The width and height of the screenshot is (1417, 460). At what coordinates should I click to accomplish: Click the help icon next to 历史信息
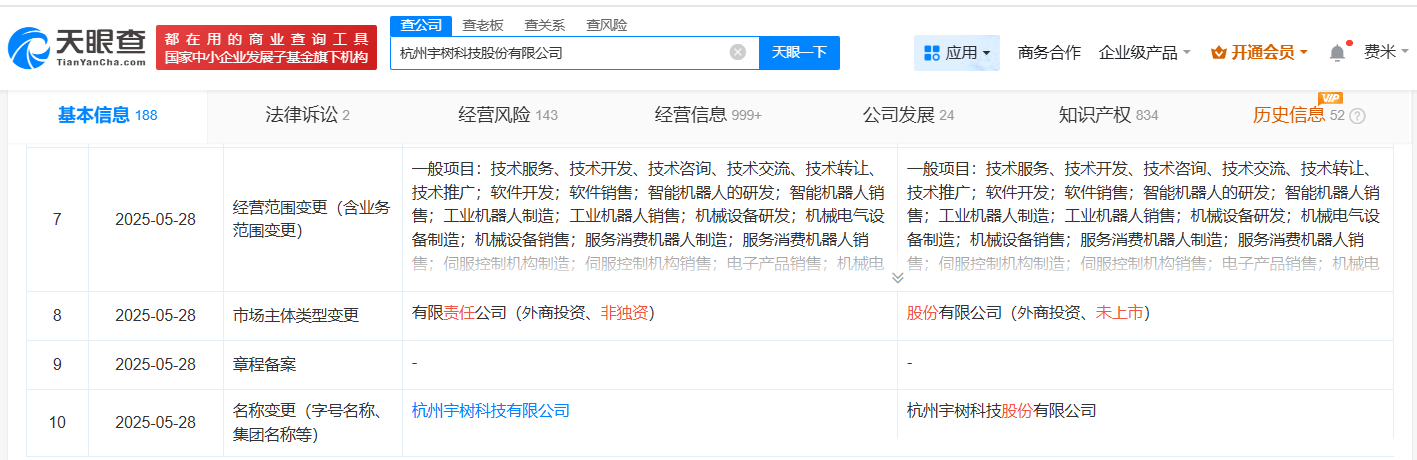pyautogui.click(x=1357, y=116)
